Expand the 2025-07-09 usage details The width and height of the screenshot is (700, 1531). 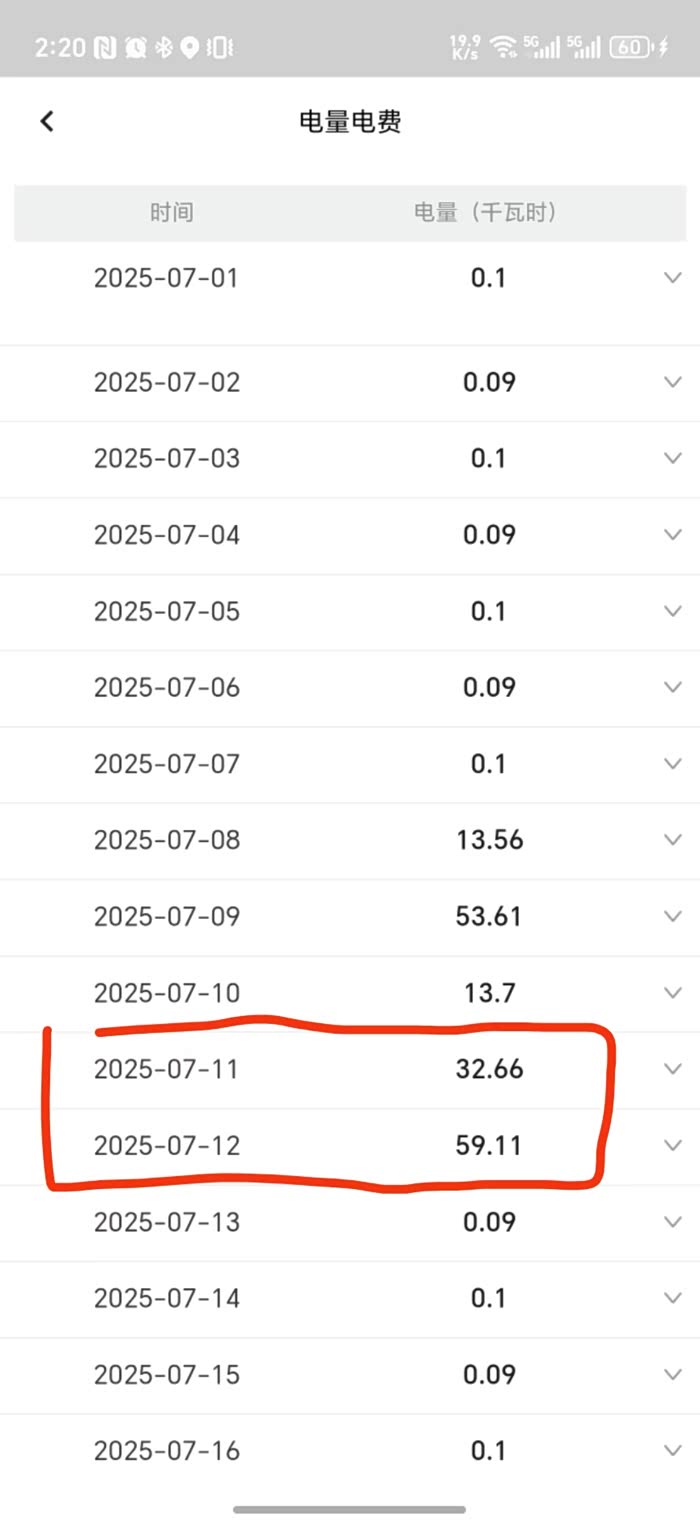point(673,916)
